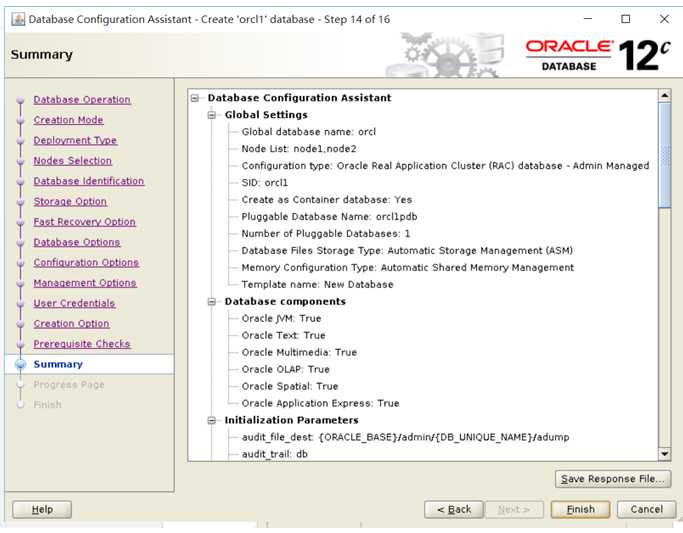The height and width of the screenshot is (533, 683).
Task: Select the 'Oracle Text: True' row
Action: (284, 336)
